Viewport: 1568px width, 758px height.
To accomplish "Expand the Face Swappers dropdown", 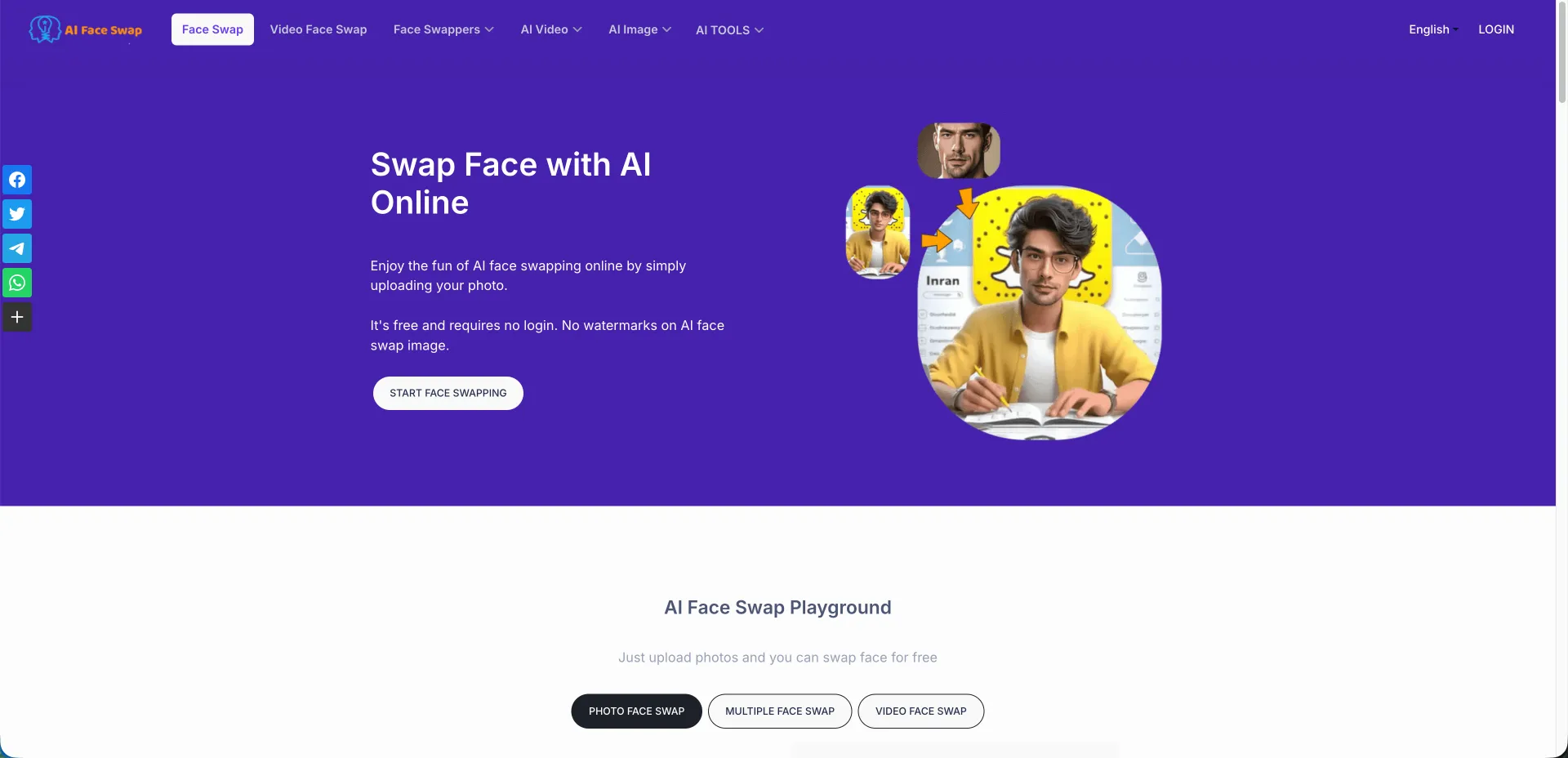I will (x=443, y=29).
